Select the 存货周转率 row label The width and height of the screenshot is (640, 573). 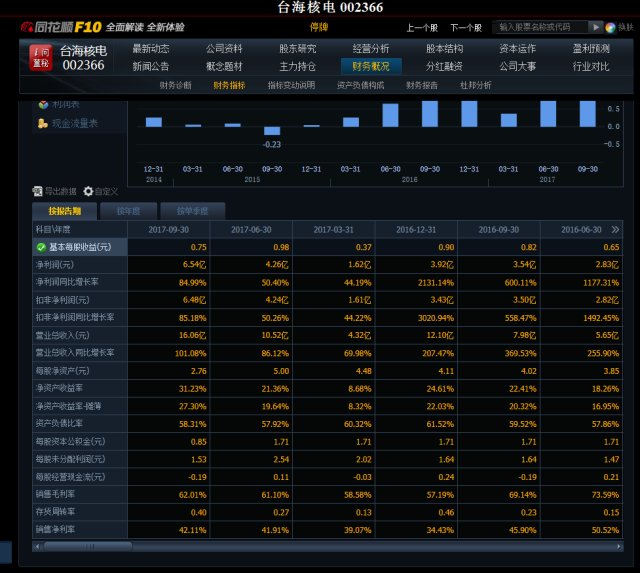coord(55,512)
